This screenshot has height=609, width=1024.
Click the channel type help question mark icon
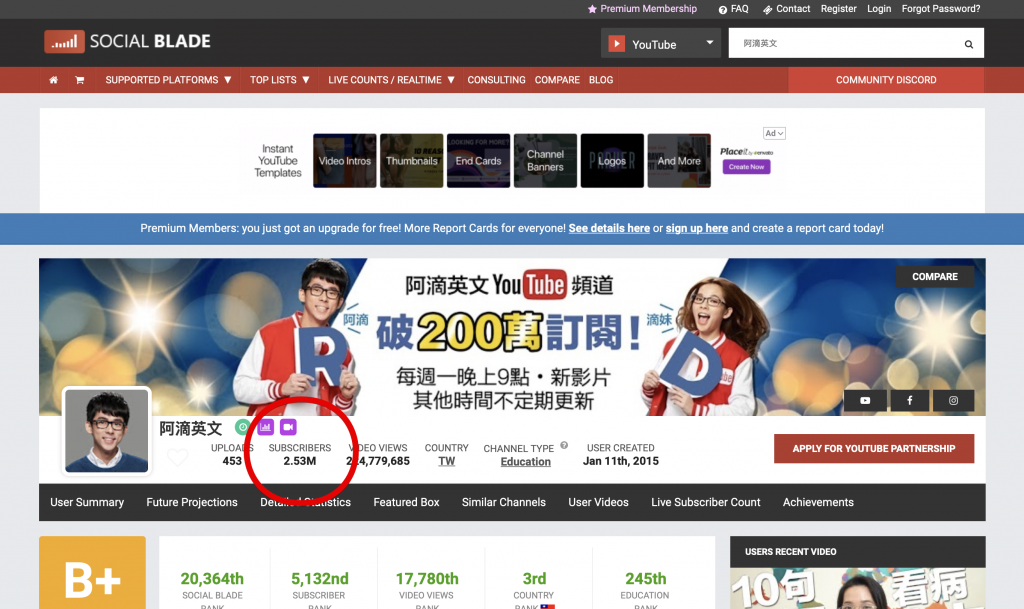(x=564, y=446)
